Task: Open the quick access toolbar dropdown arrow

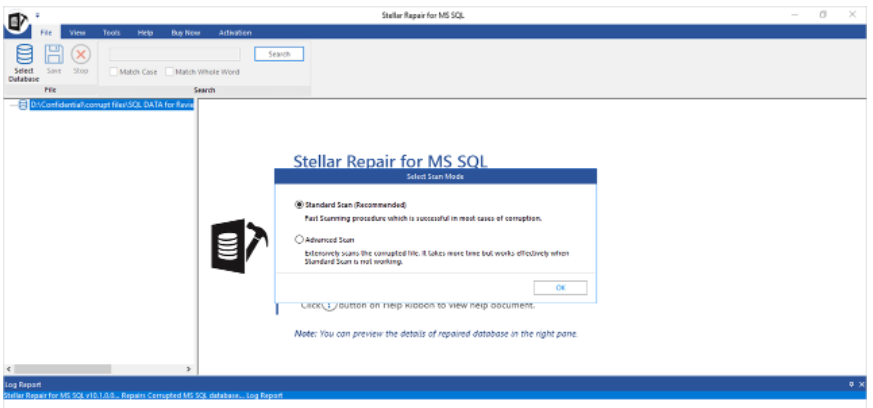Action: point(38,15)
